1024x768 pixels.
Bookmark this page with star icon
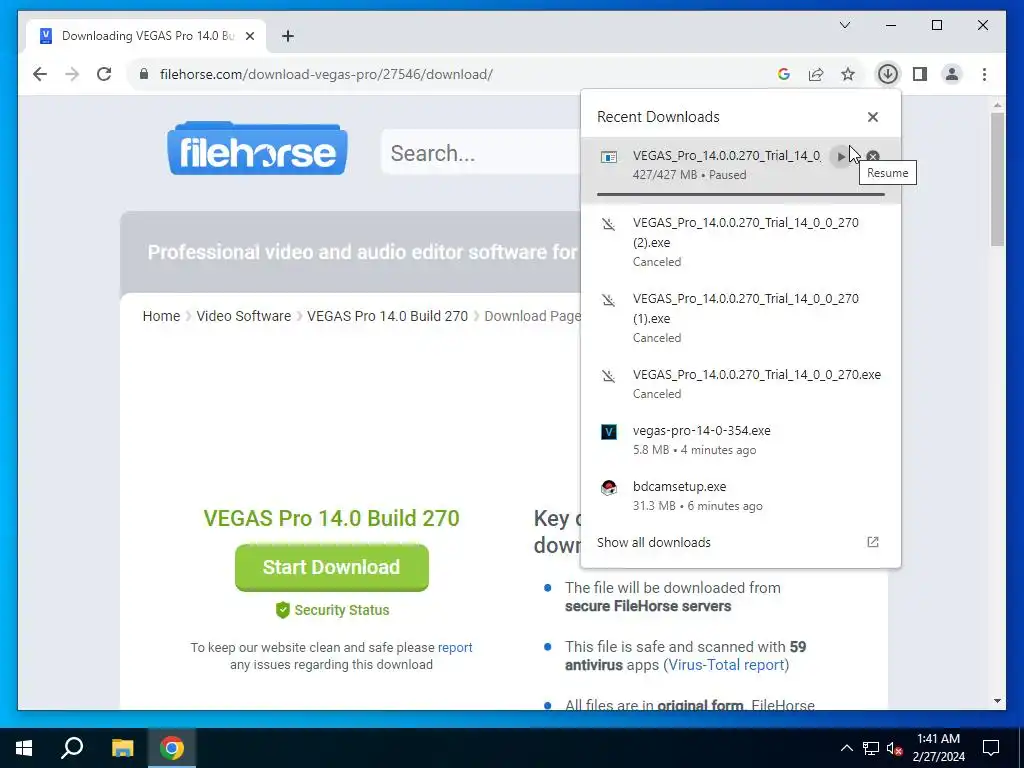[x=848, y=74]
